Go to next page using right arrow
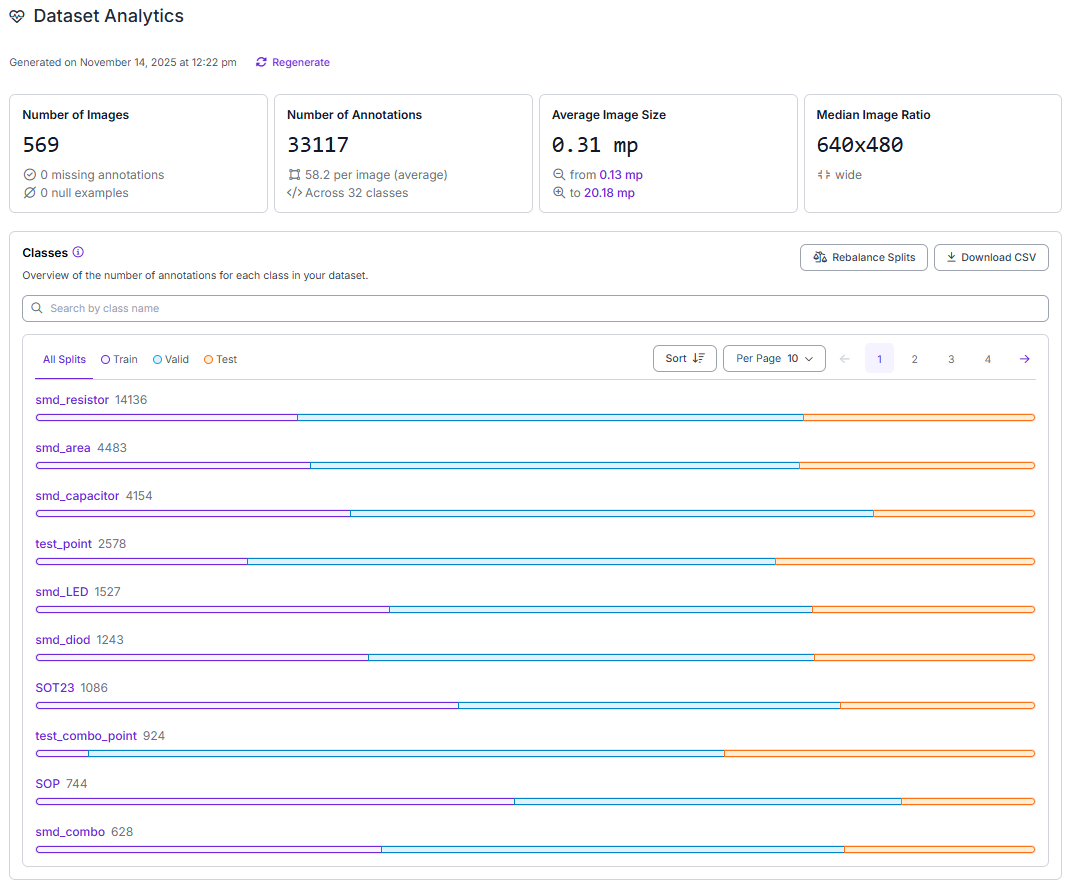 [x=1024, y=359]
